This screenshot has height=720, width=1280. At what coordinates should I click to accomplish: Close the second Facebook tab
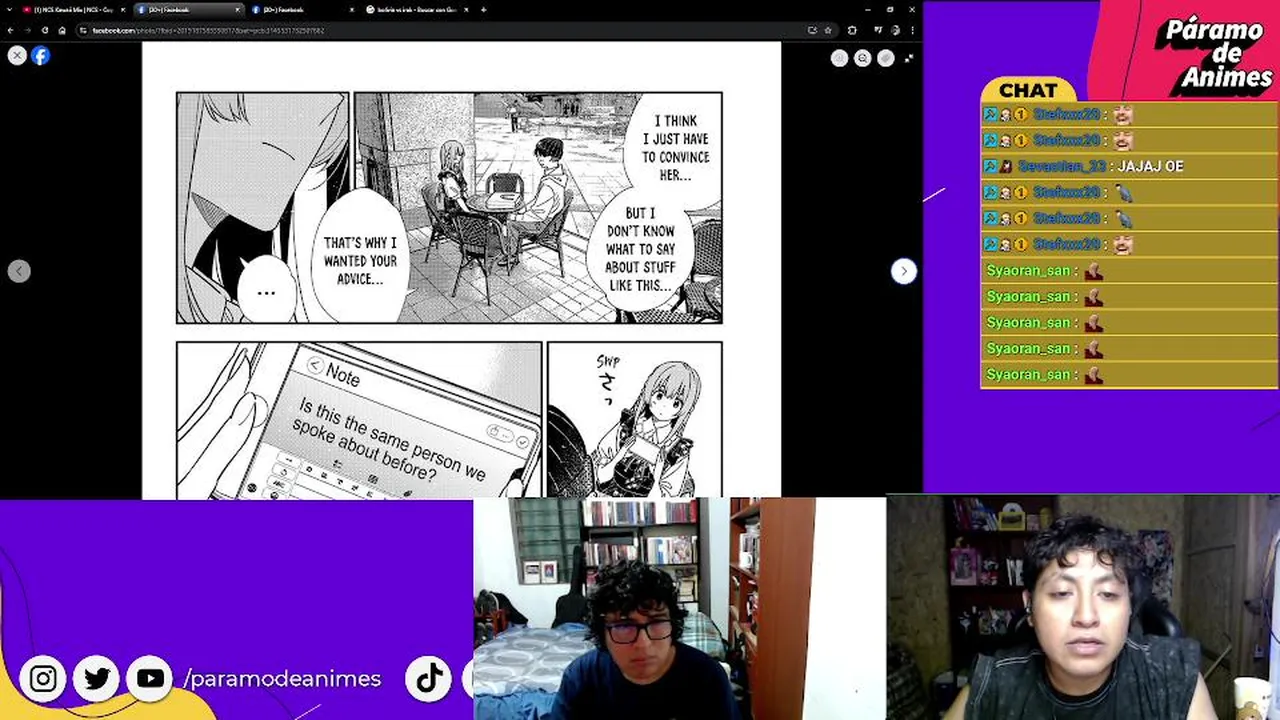point(352,9)
